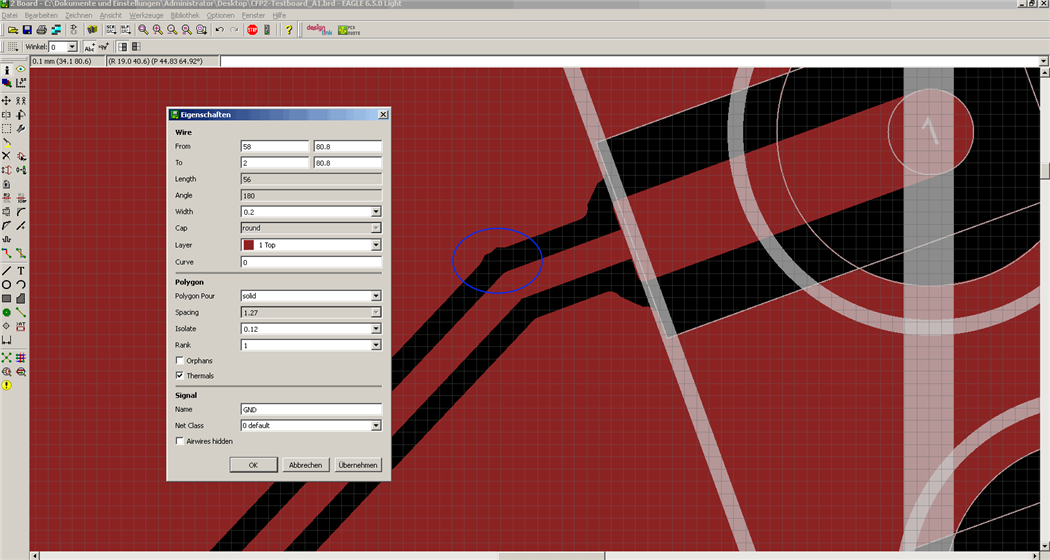
Task: Click the Undo arrow icon
Action: [219, 30]
